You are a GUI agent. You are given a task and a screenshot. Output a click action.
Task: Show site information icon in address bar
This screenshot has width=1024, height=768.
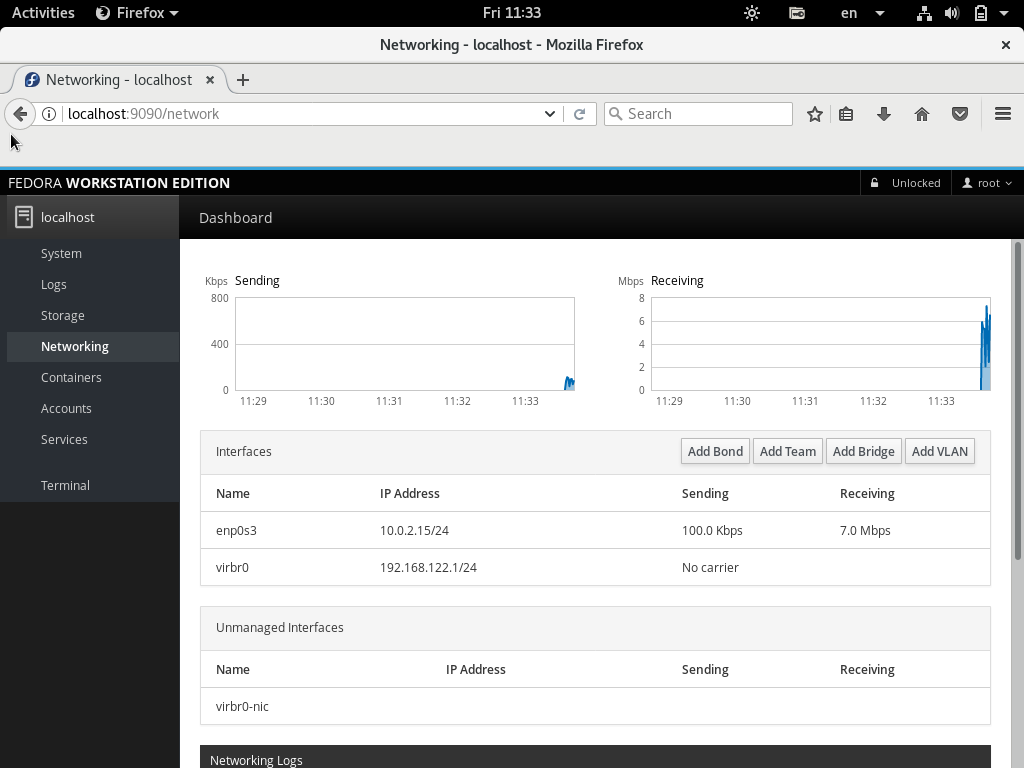(x=49, y=114)
